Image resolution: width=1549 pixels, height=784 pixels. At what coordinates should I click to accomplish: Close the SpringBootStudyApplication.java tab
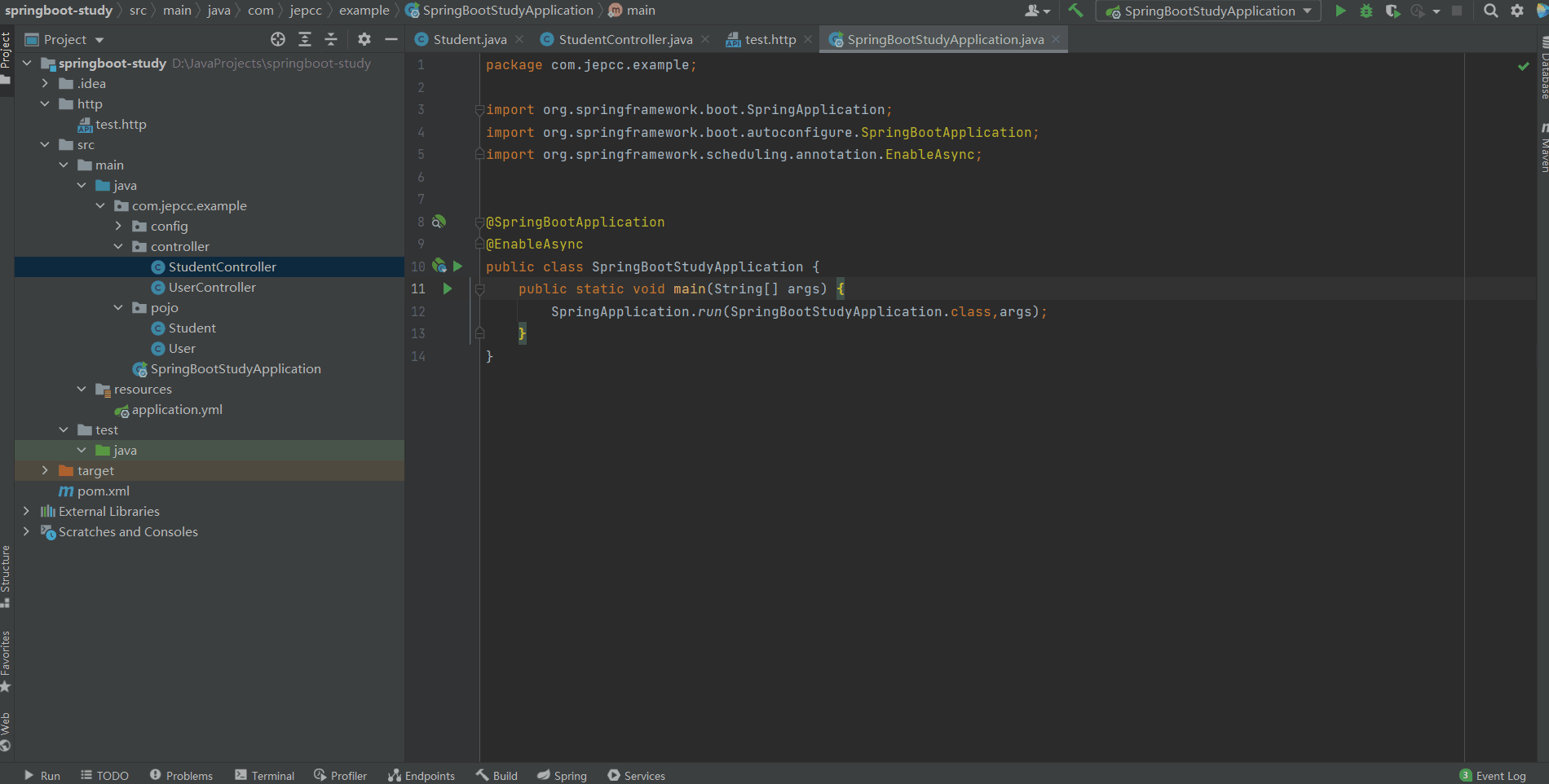tap(1056, 39)
